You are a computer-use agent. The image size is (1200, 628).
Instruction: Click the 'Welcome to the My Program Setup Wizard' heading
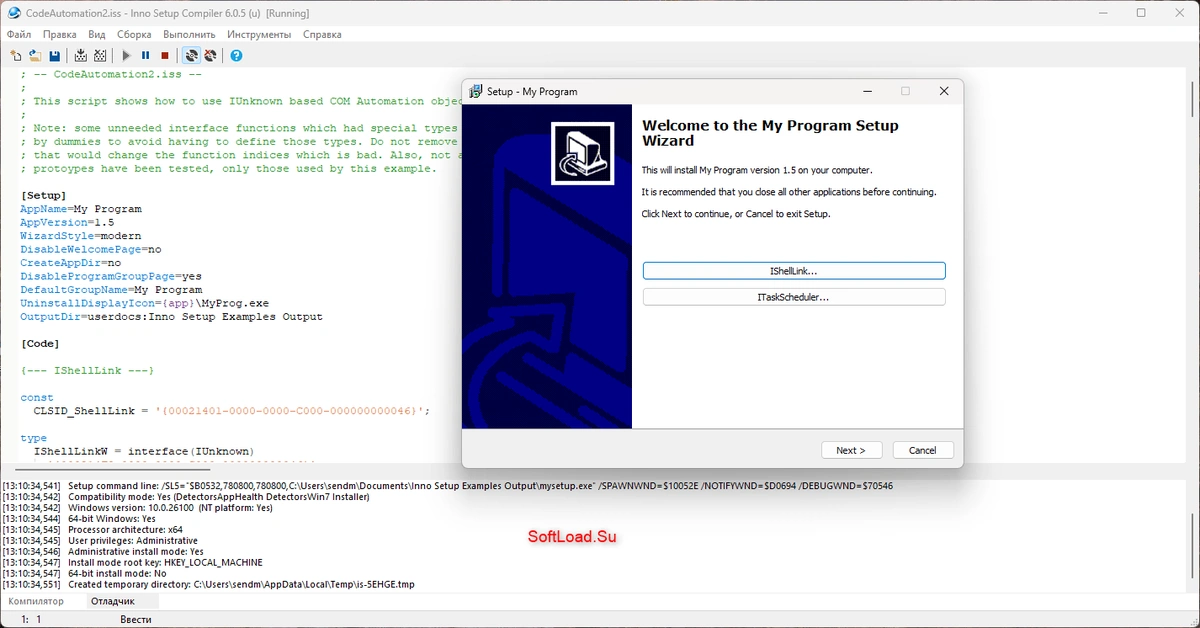(x=770, y=133)
